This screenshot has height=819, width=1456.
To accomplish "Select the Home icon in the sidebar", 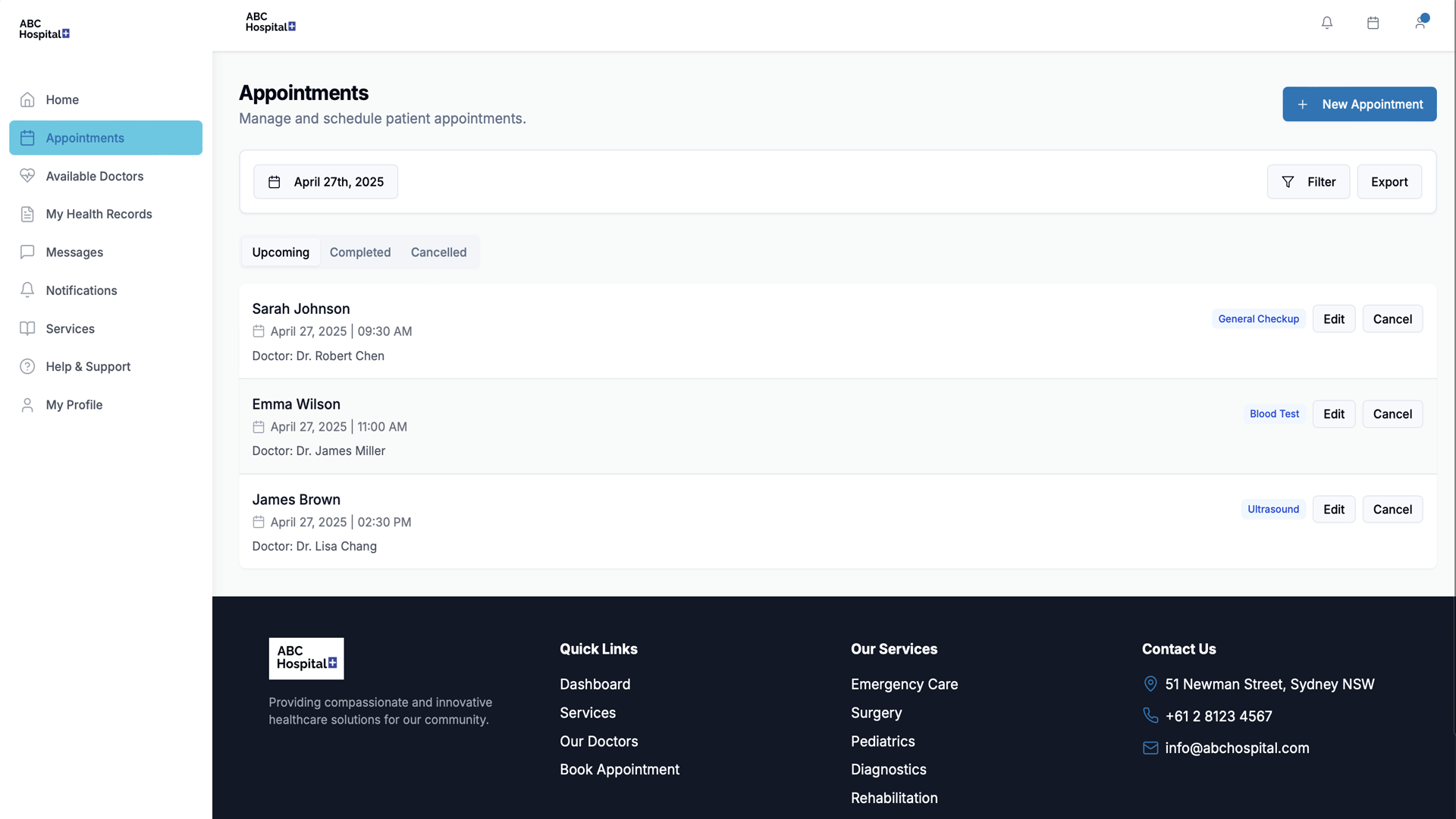I will (x=27, y=99).
